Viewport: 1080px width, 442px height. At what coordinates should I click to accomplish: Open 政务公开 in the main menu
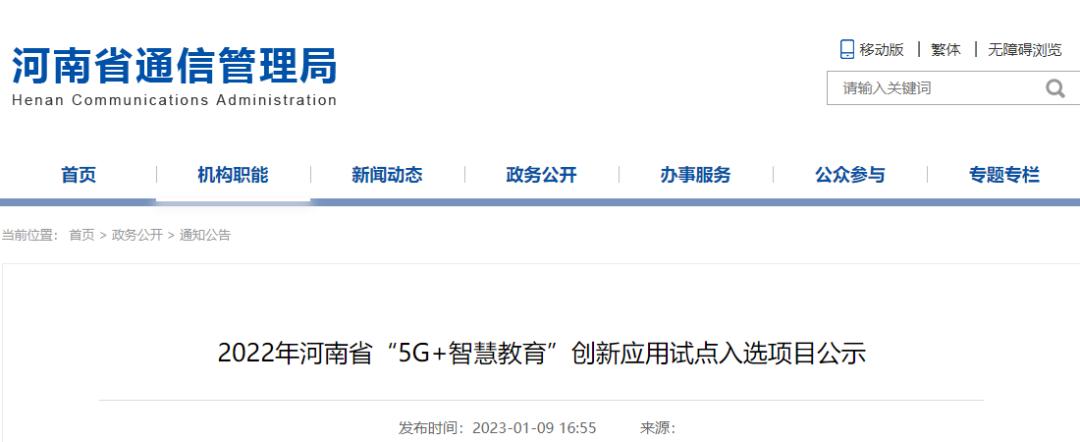[541, 175]
